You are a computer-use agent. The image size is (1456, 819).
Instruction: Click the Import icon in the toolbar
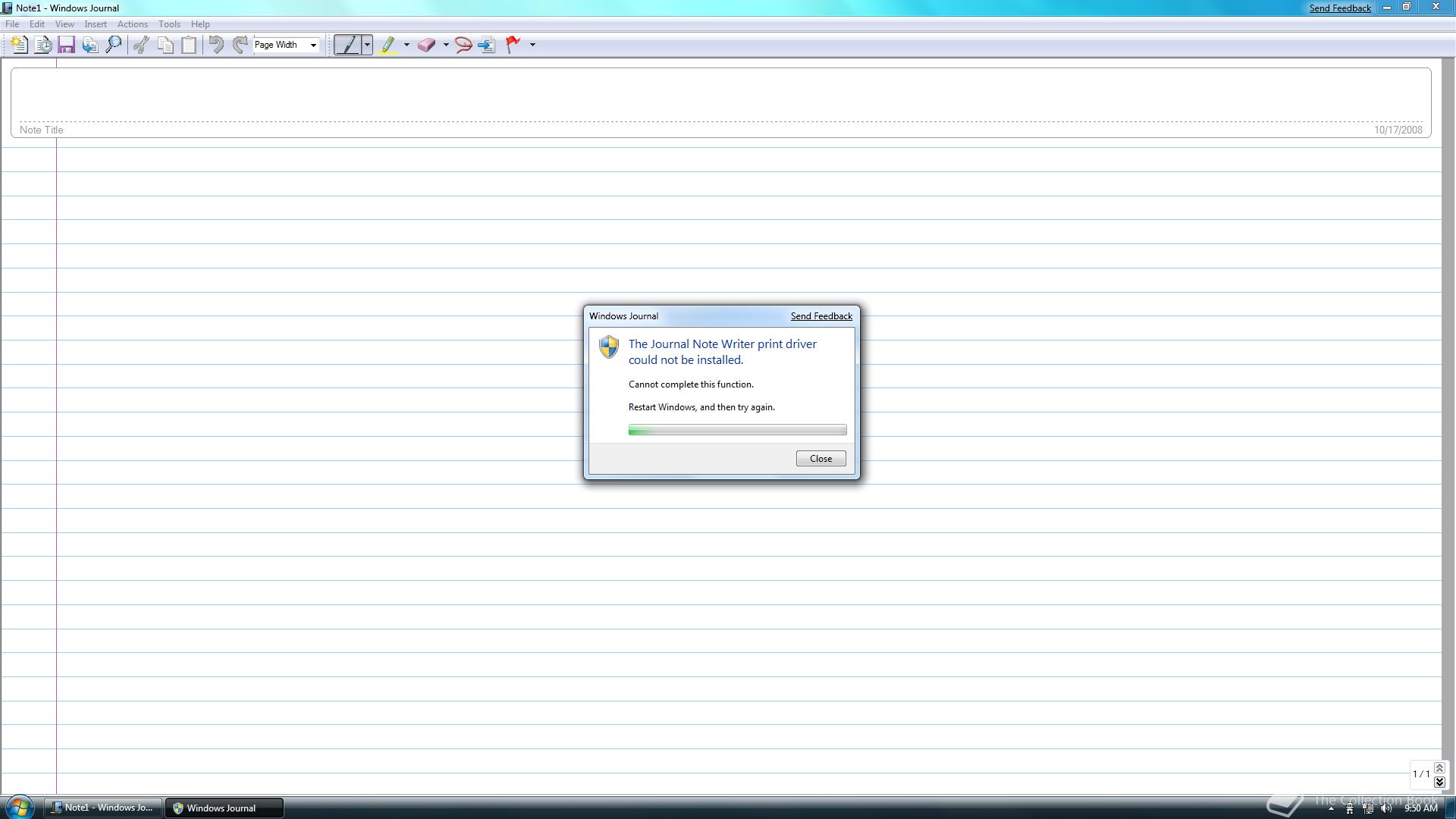coord(90,45)
